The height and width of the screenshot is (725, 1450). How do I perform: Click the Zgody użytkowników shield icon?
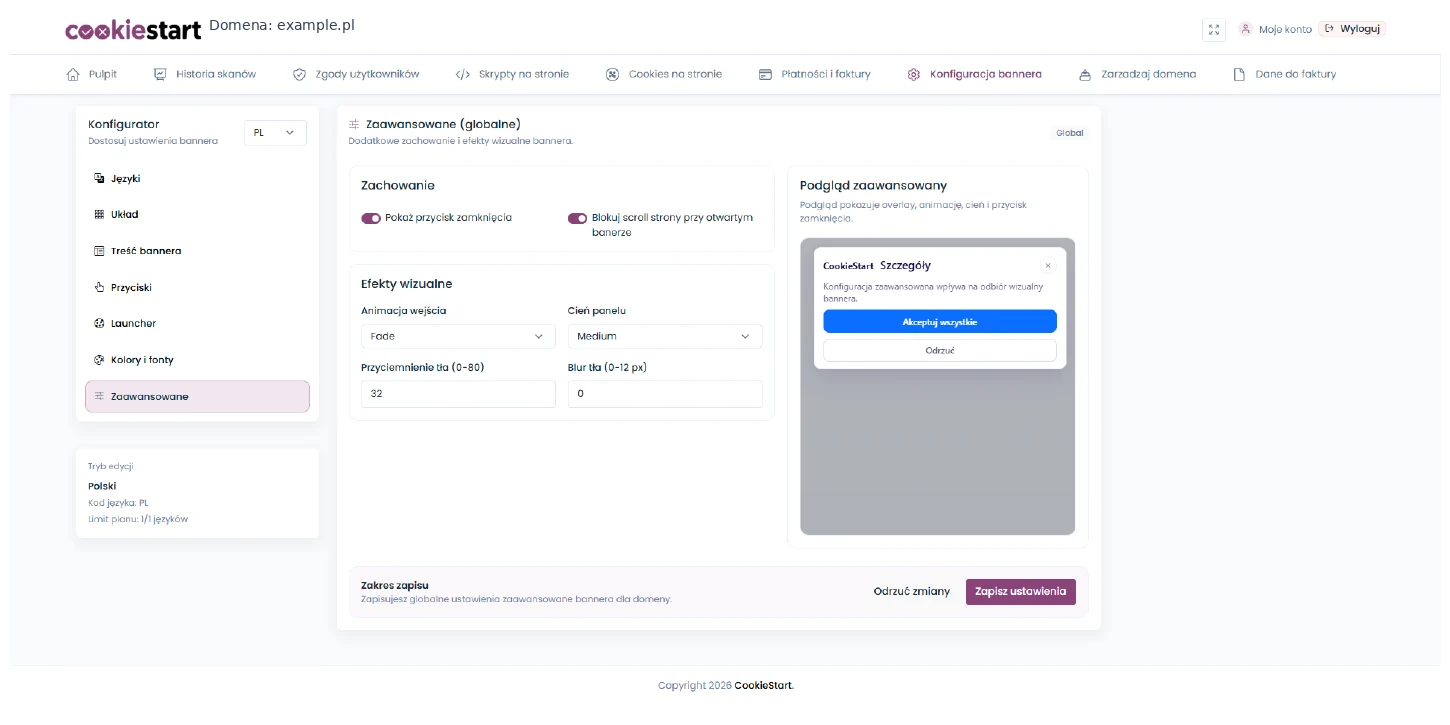pyautogui.click(x=299, y=74)
